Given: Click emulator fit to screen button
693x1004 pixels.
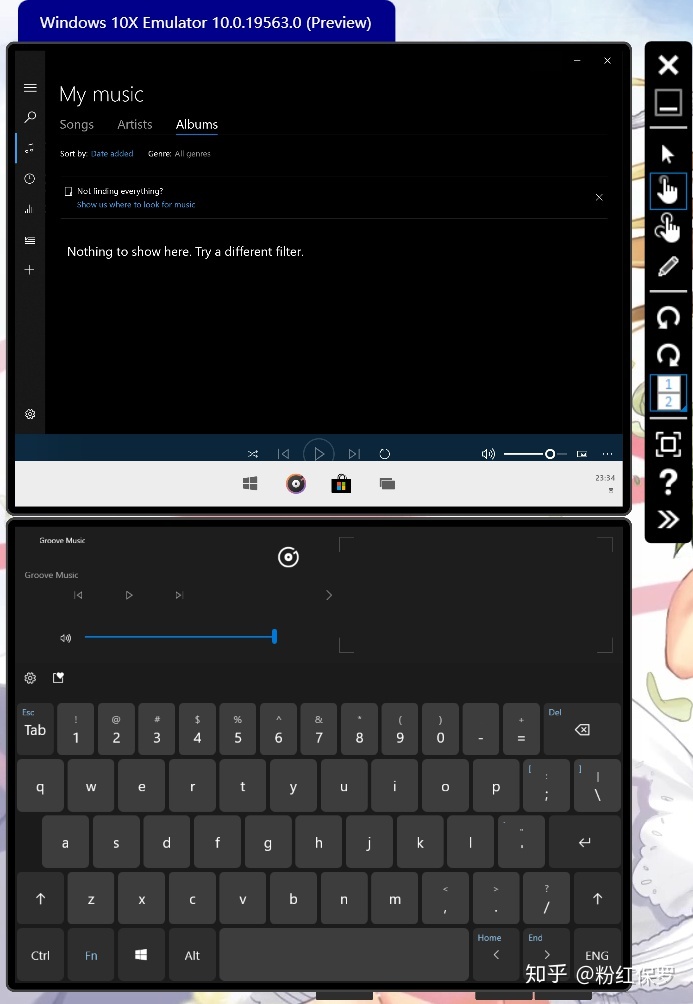Looking at the screenshot, I should click(x=668, y=443).
